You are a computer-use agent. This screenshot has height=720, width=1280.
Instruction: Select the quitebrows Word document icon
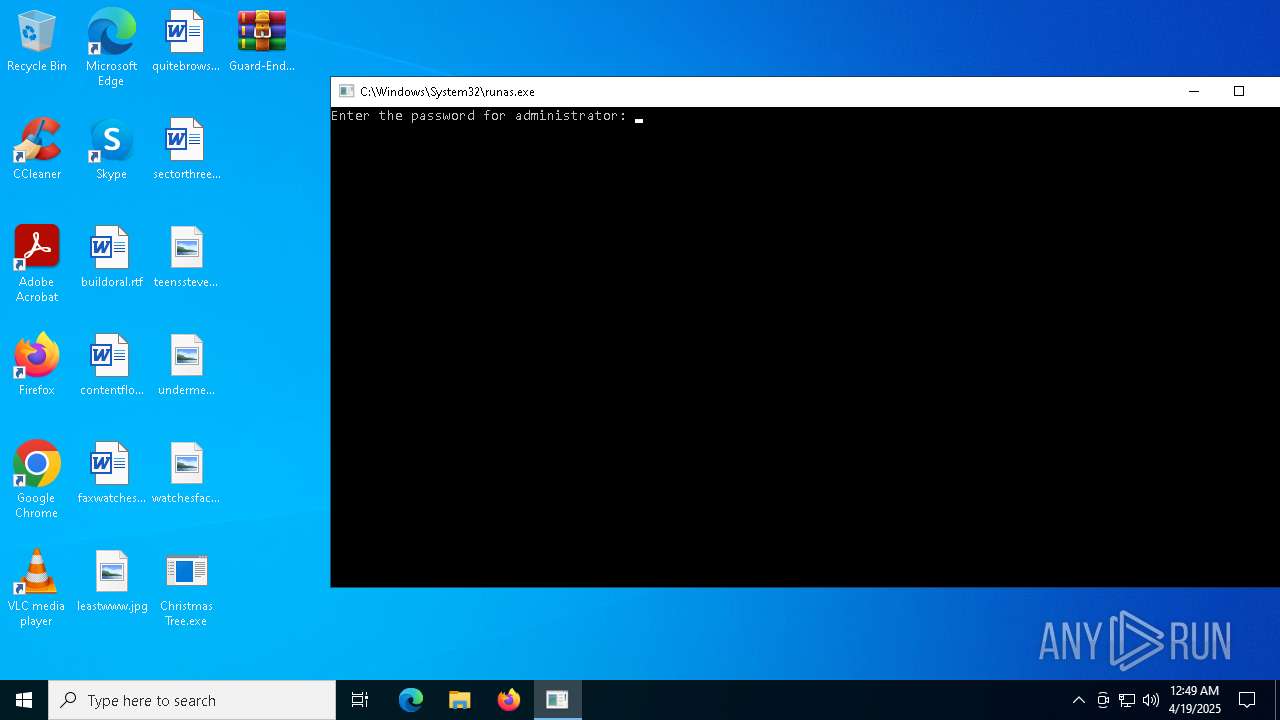[x=186, y=42]
